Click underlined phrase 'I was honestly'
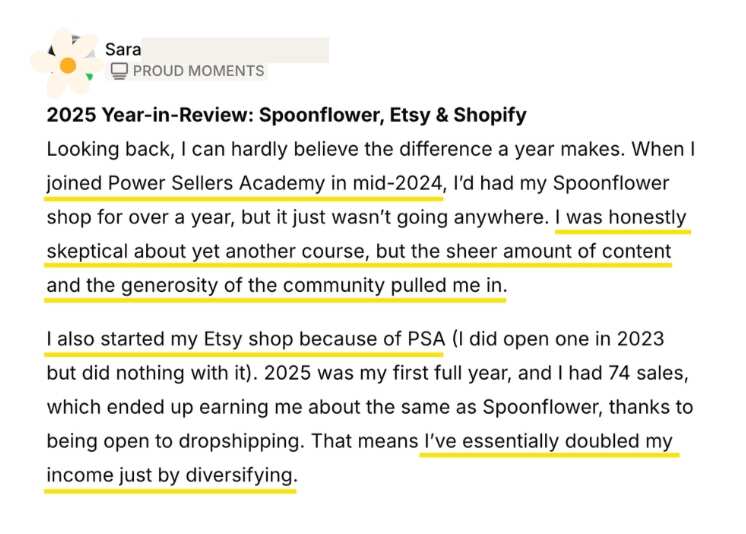 coord(621,218)
